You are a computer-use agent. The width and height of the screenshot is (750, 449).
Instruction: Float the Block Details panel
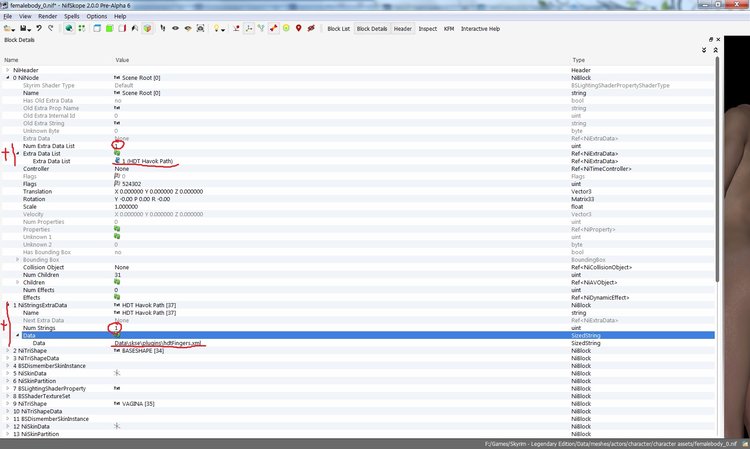tap(711, 40)
